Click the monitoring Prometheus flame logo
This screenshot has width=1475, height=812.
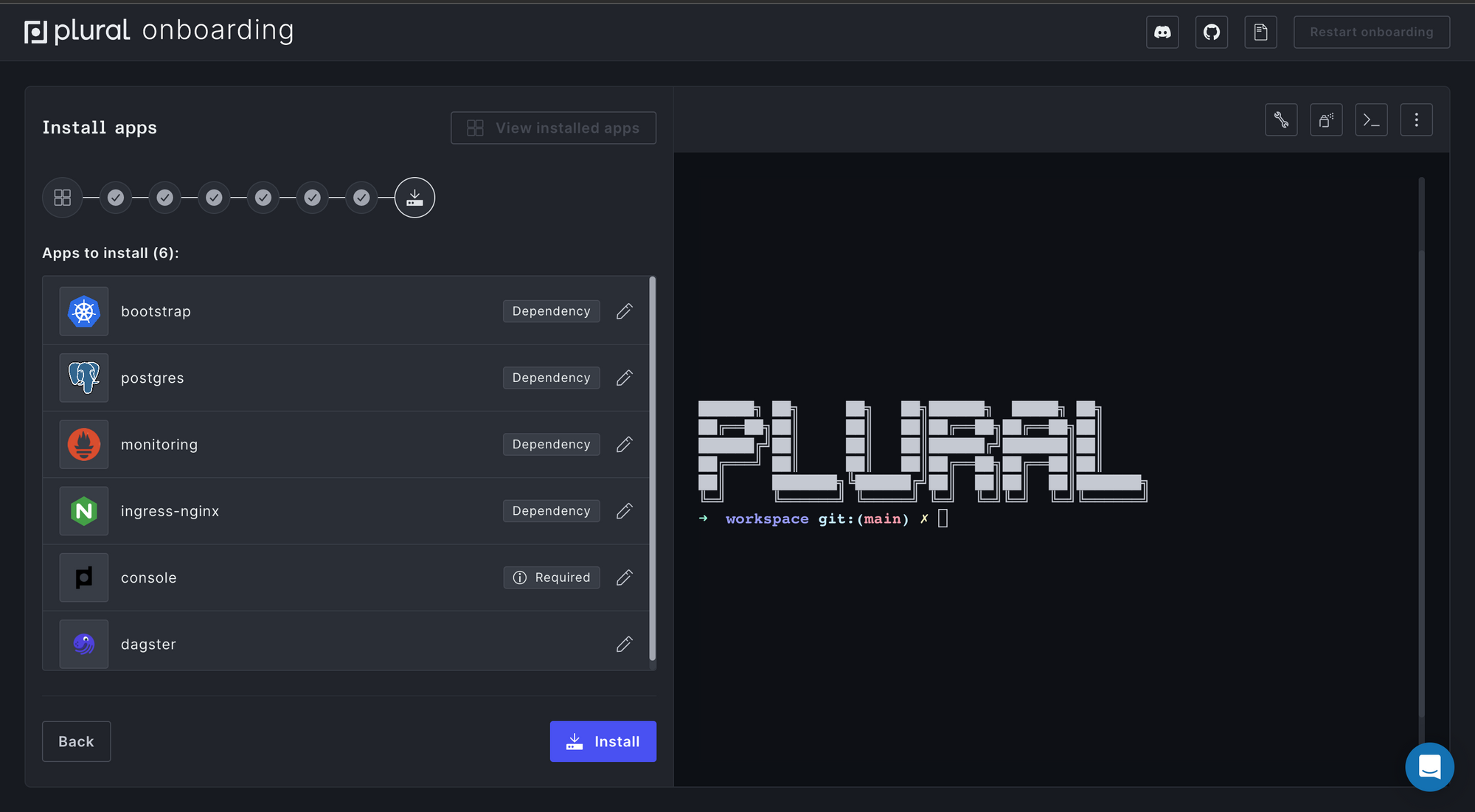coord(84,445)
